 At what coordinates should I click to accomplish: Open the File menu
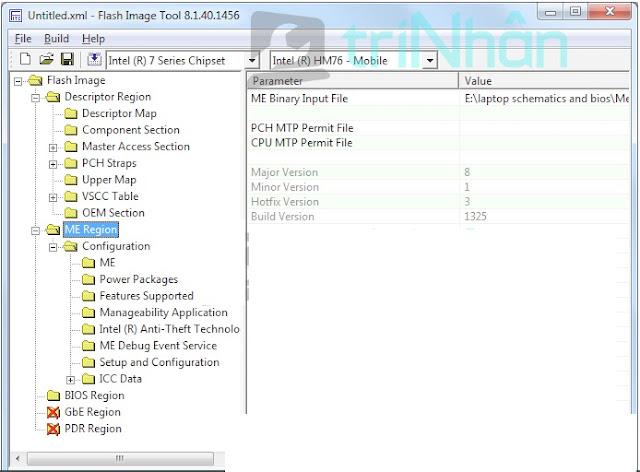point(23,39)
